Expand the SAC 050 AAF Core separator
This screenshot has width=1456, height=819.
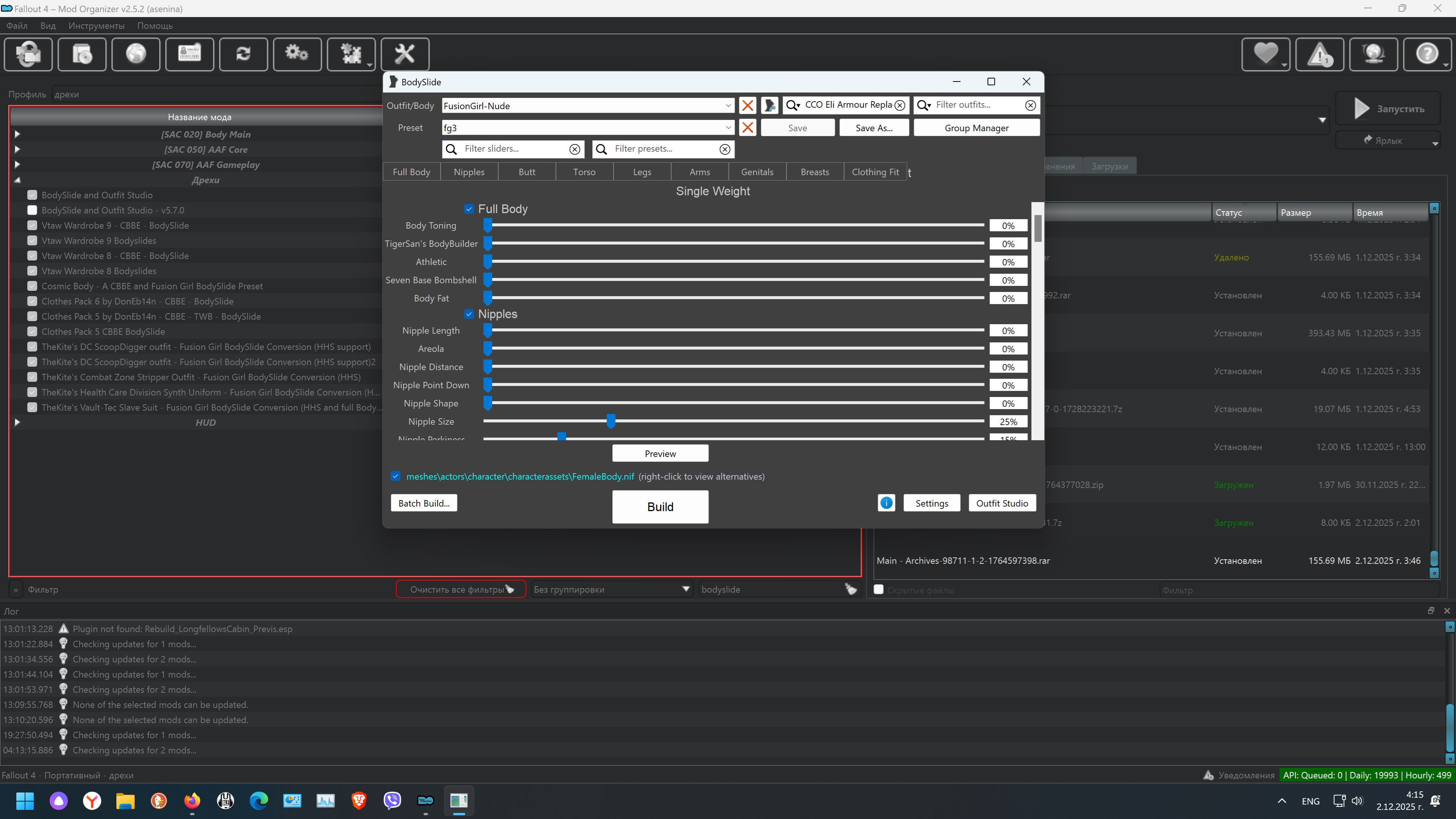coord(17,149)
